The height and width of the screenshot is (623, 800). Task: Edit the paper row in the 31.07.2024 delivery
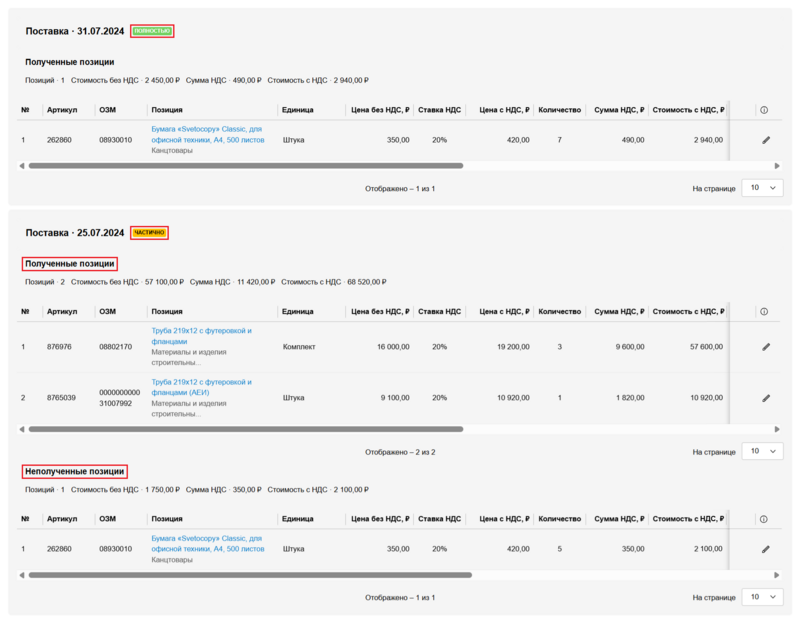(766, 140)
